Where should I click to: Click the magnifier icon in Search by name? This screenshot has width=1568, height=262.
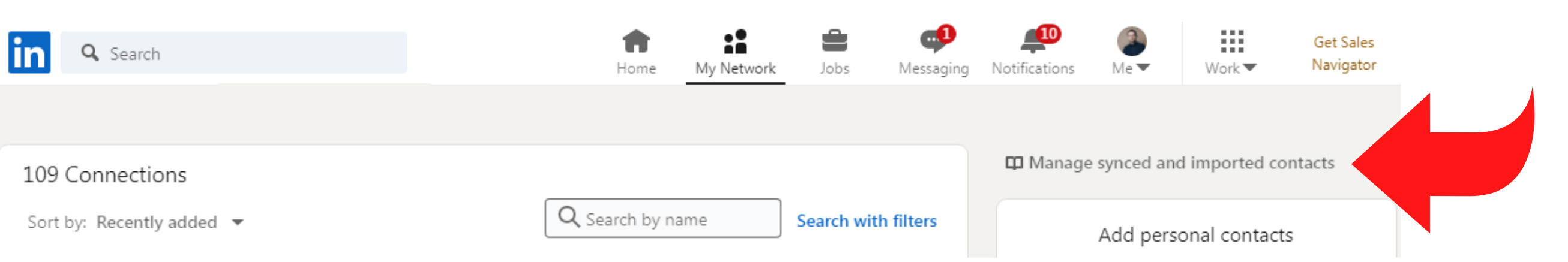coord(568,217)
